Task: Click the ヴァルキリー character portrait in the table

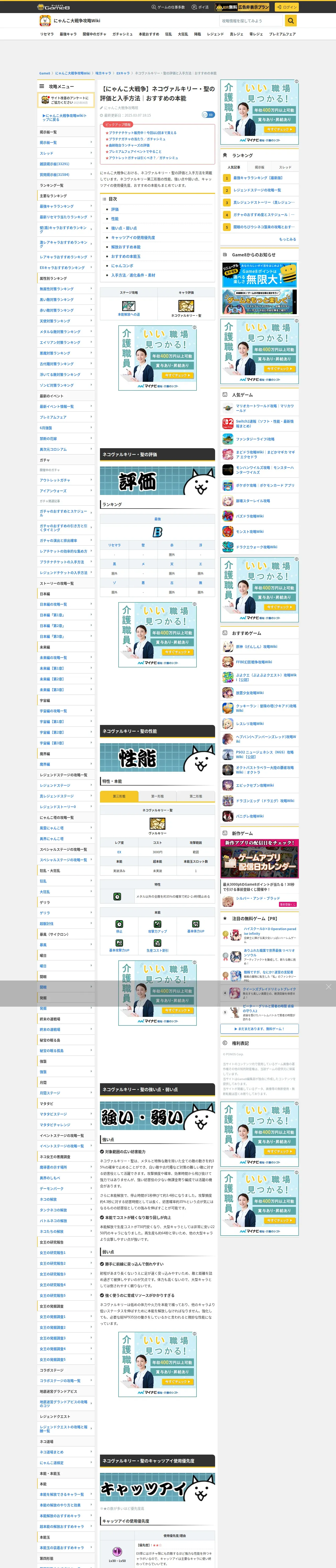Action: [157, 823]
